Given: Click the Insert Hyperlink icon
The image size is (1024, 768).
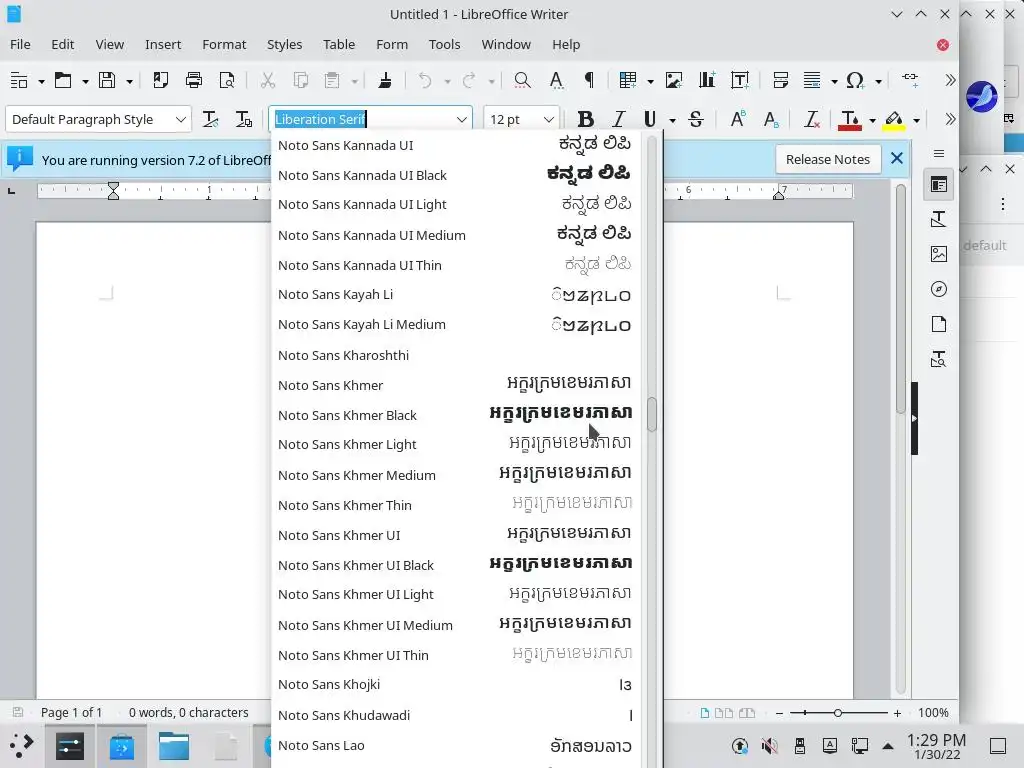Looking at the screenshot, I should (x=910, y=79).
